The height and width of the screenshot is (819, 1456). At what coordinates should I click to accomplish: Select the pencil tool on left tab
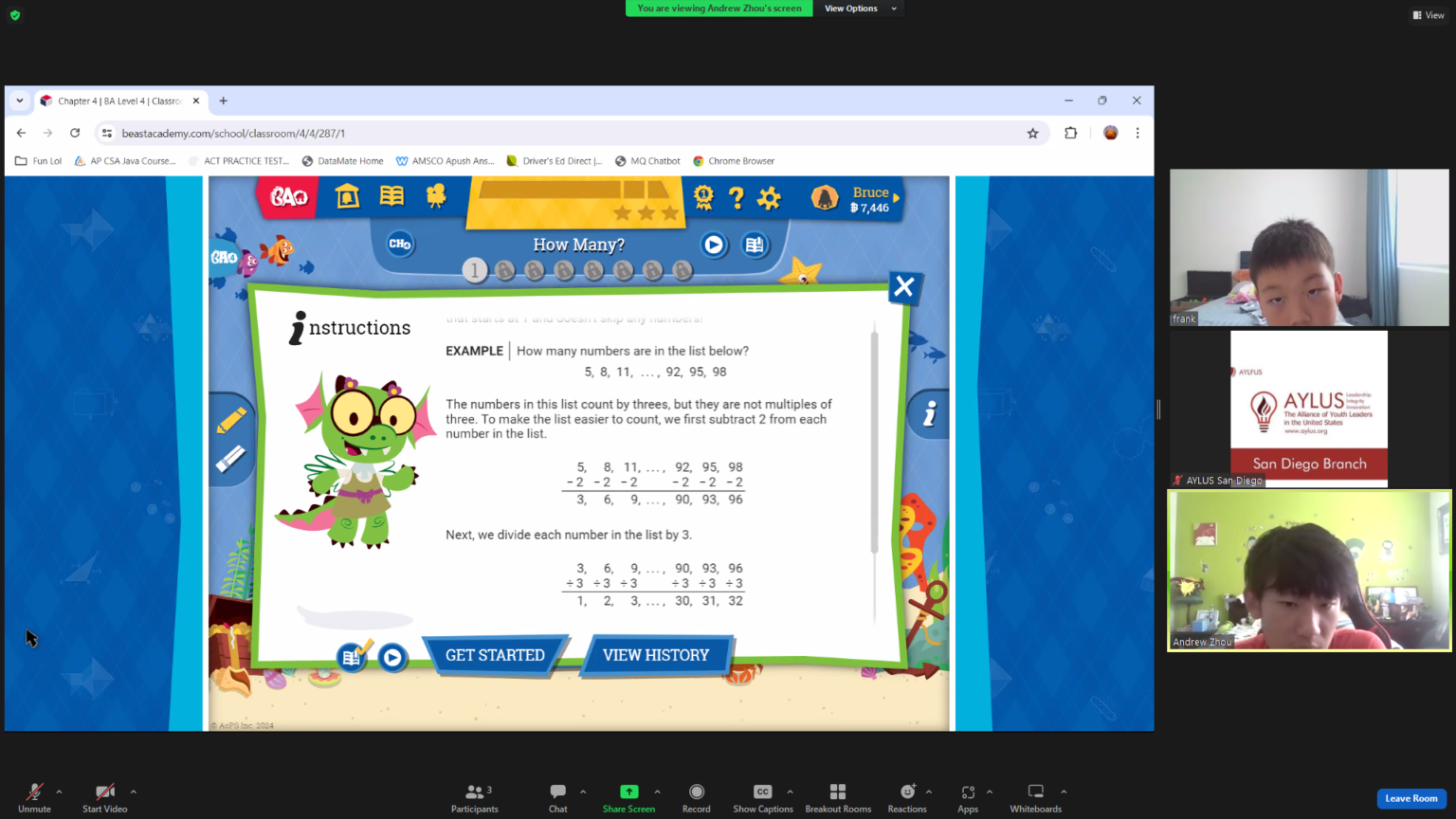[x=230, y=420]
